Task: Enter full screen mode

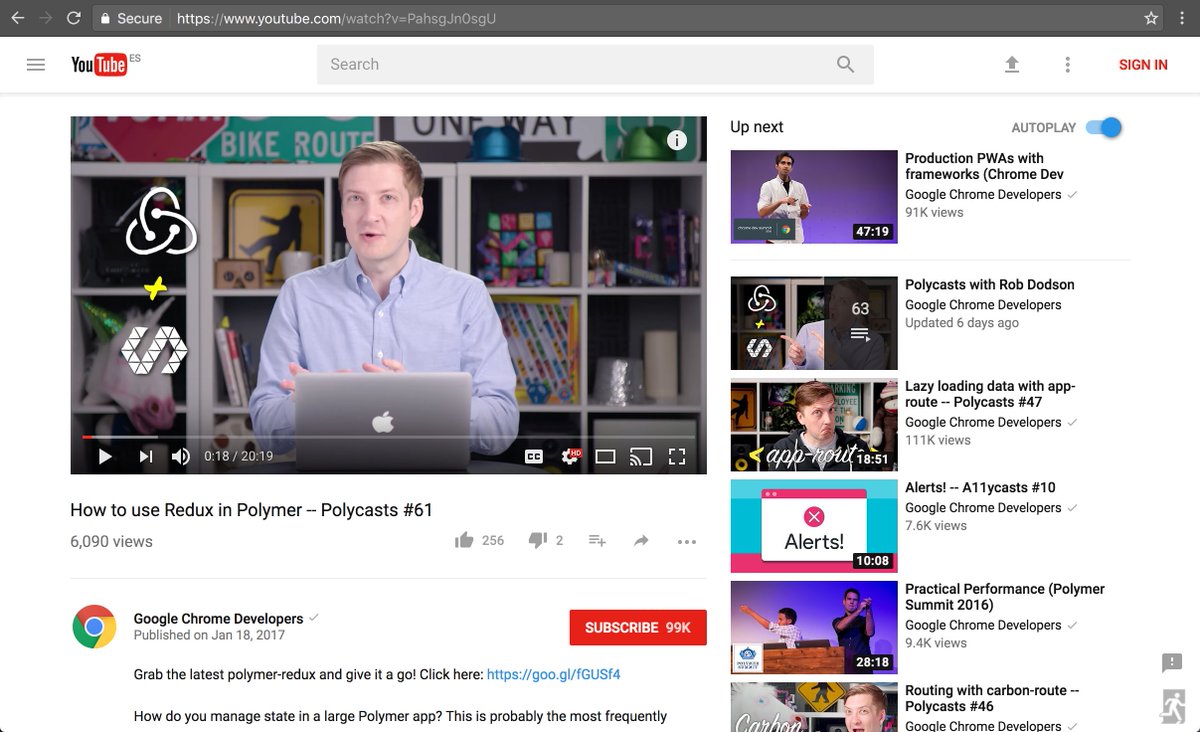Action: click(677, 457)
